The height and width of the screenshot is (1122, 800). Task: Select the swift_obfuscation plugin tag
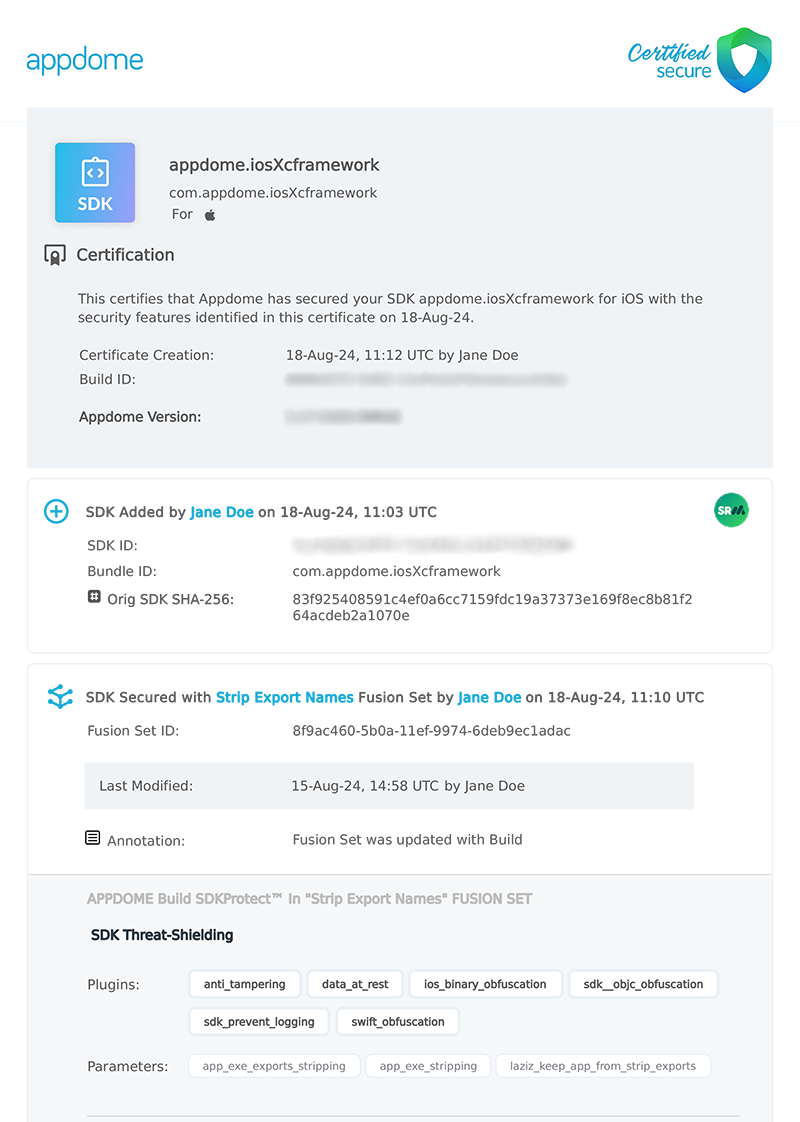coord(398,1021)
